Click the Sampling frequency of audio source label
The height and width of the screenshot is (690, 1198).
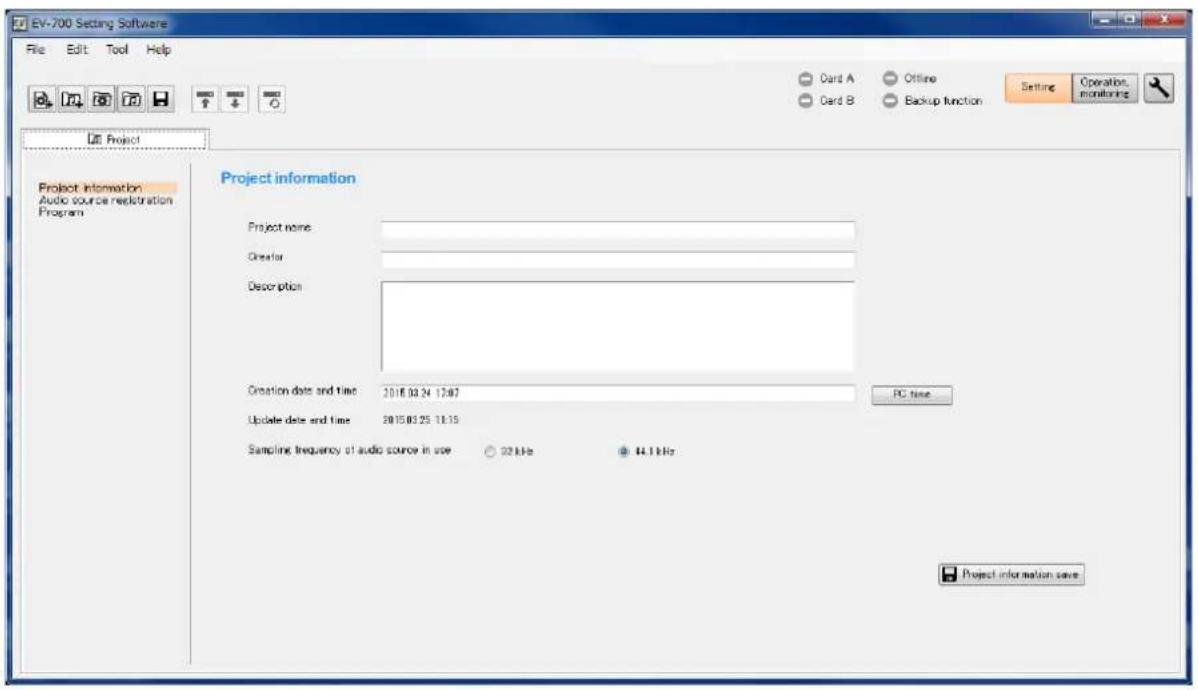(349, 450)
